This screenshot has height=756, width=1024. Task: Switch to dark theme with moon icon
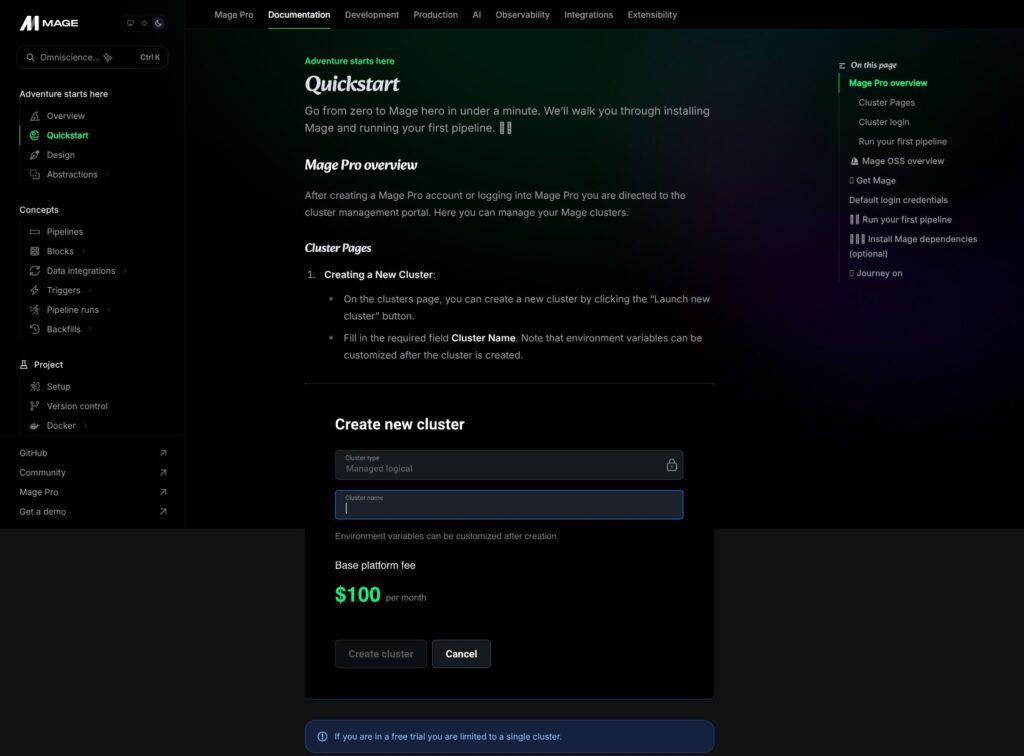pos(159,23)
